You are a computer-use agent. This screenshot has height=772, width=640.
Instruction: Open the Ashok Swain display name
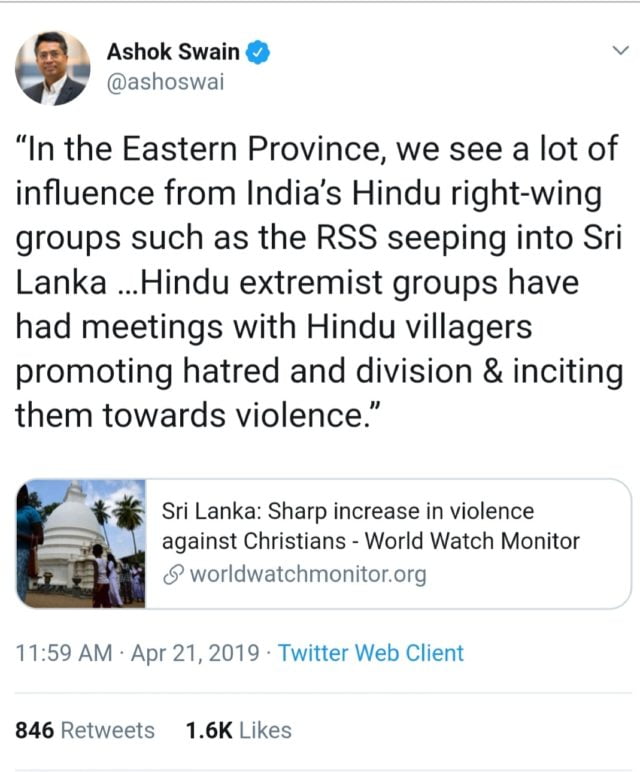174,52
